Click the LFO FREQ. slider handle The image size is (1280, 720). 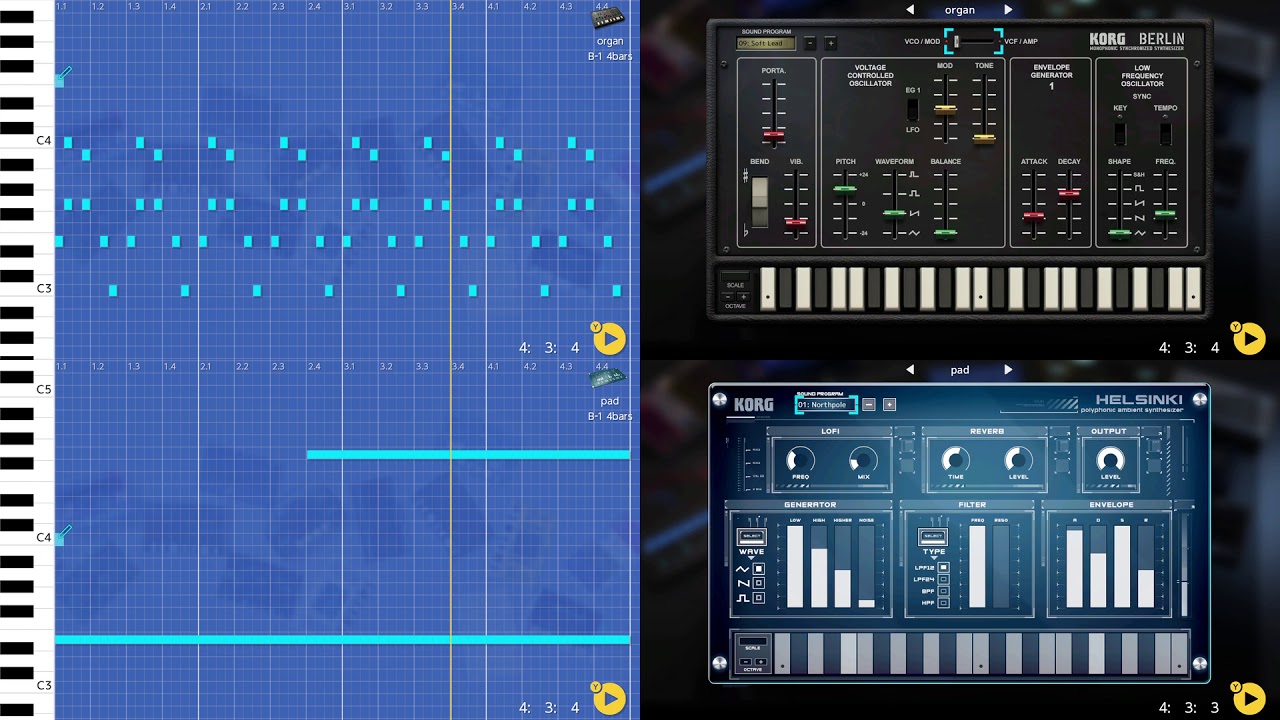[1165, 214]
